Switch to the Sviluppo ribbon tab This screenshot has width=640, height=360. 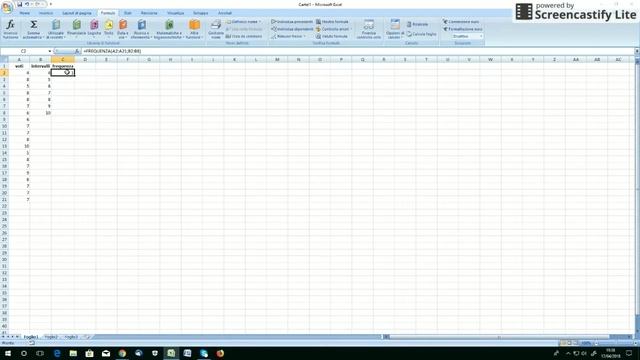pyautogui.click(x=200, y=13)
